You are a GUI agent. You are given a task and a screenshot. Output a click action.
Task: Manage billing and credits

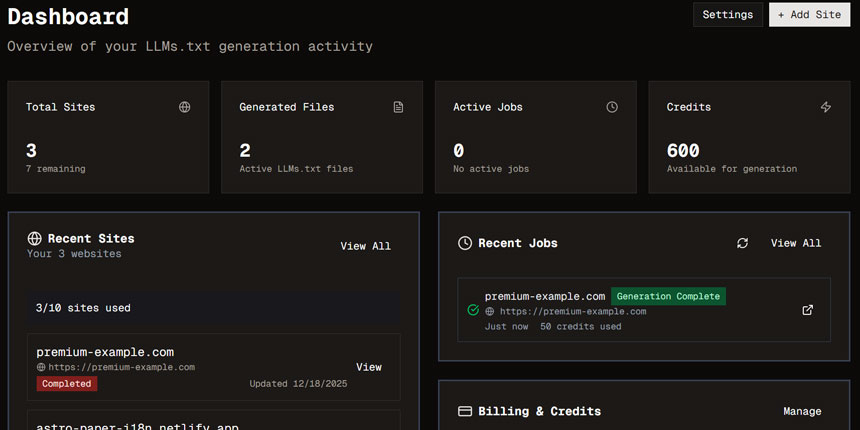coord(802,411)
